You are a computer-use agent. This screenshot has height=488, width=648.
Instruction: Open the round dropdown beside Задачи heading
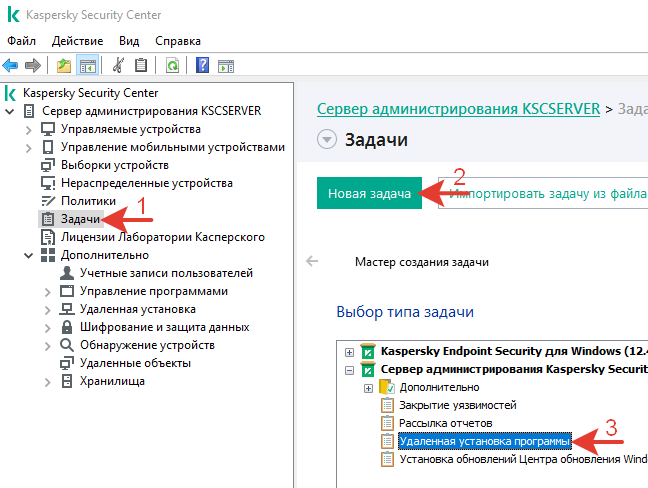point(326,139)
